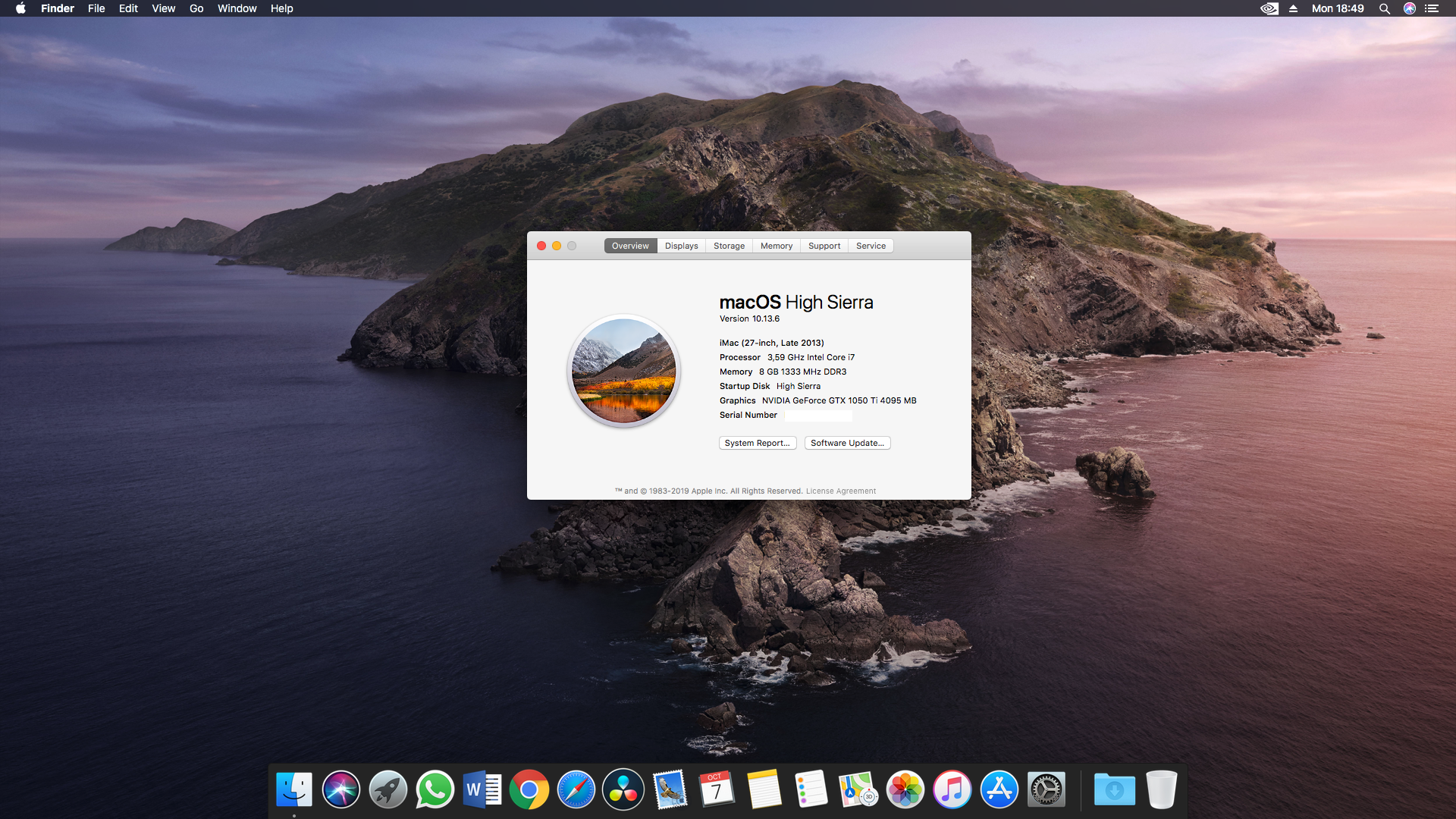
Task: Open the App Store icon
Action: coord(999,790)
